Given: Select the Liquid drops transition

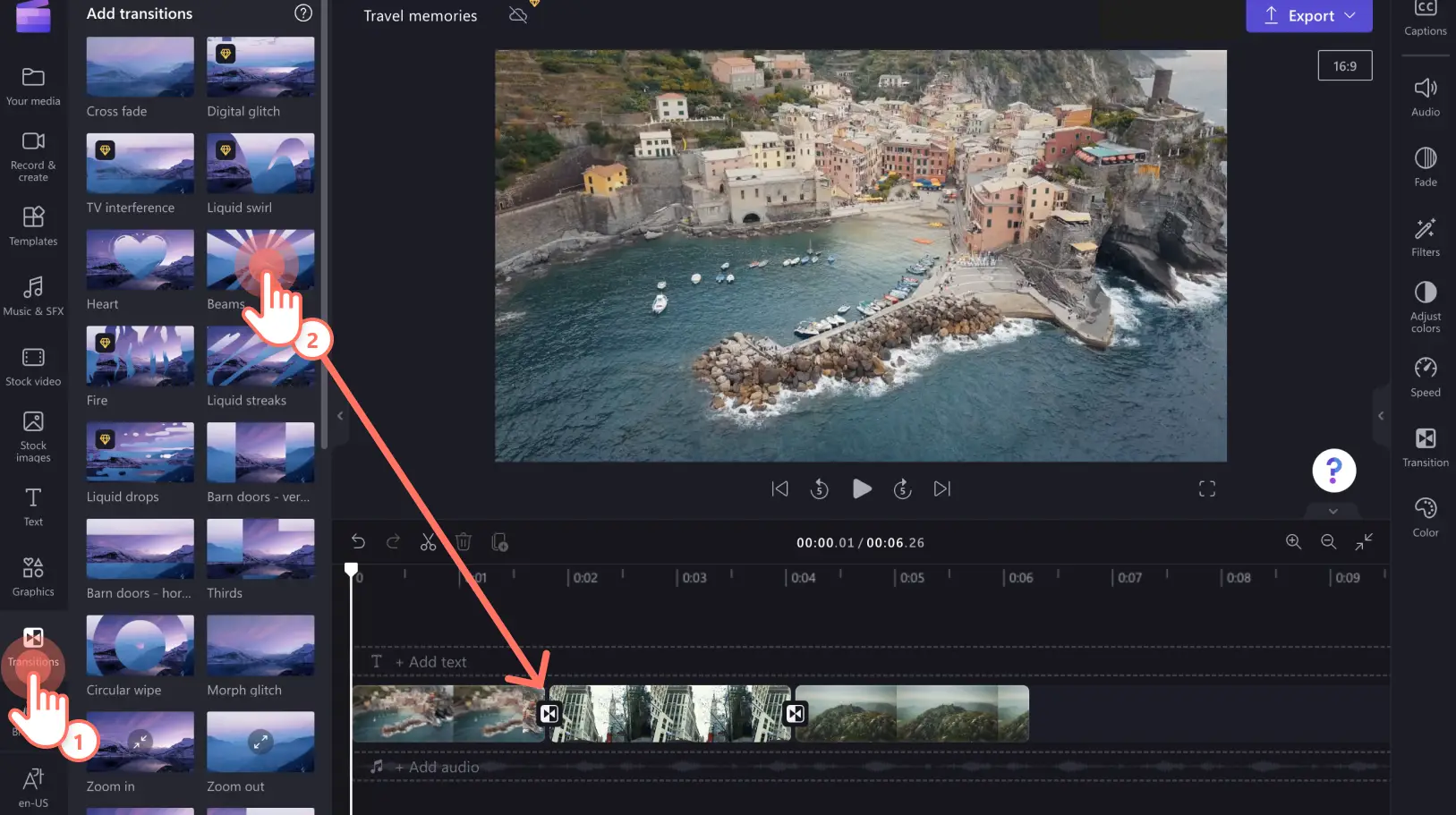Looking at the screenshot, I should (x=140, y=452).
